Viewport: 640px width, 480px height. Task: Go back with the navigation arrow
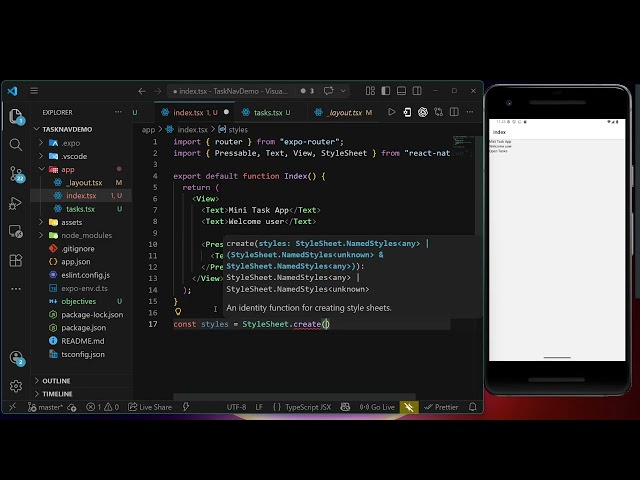tap(142, 91)
